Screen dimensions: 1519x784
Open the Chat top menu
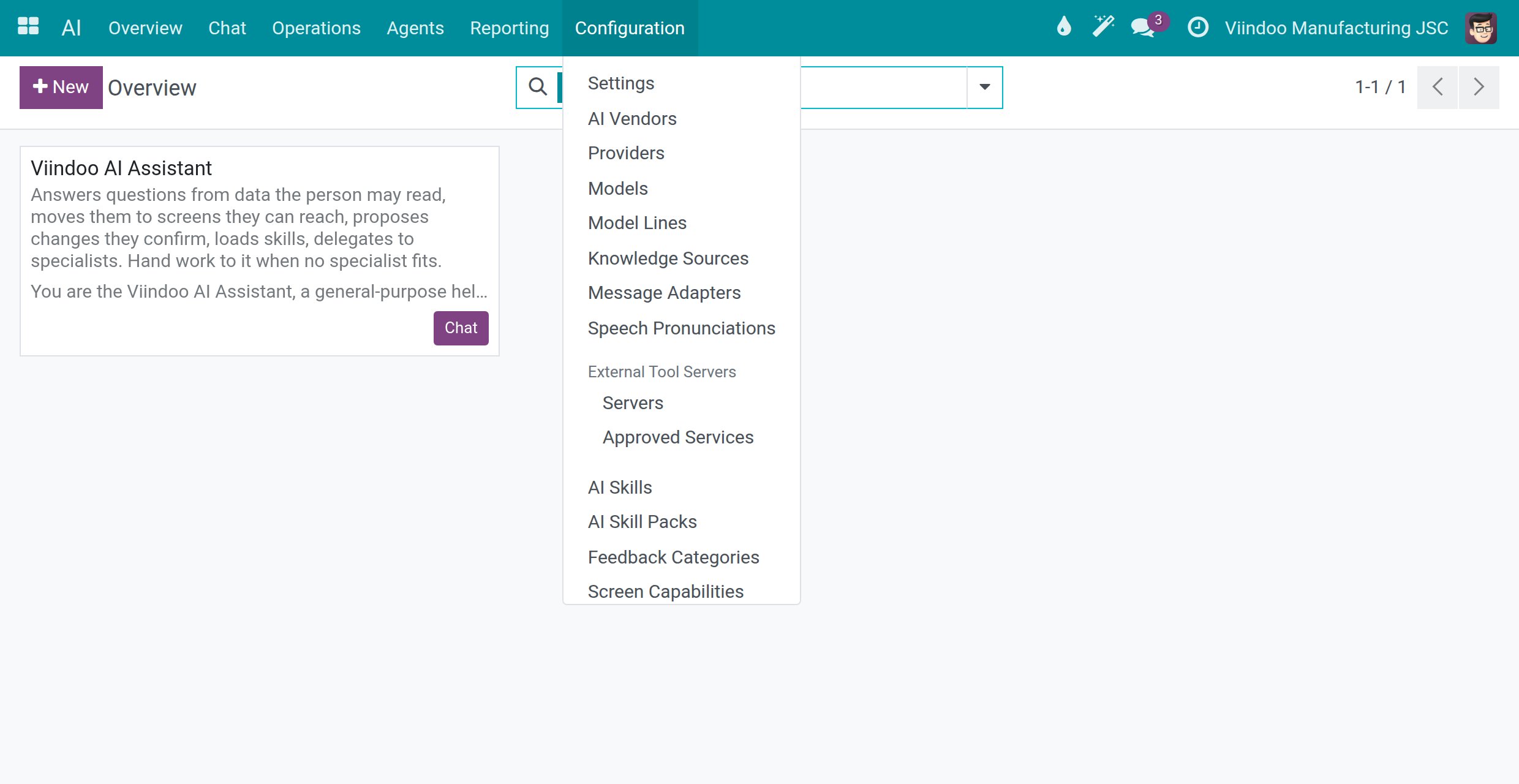227,28
